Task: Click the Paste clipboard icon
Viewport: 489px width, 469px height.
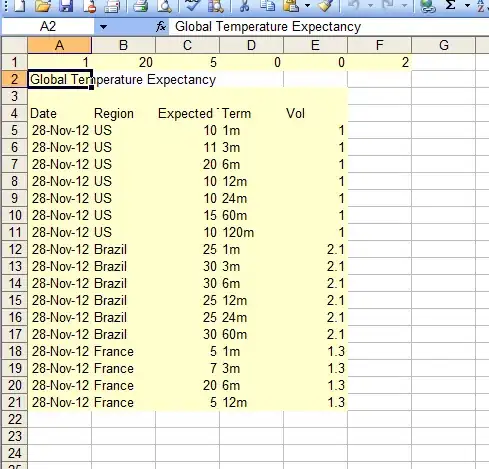Action: [291, 5]
